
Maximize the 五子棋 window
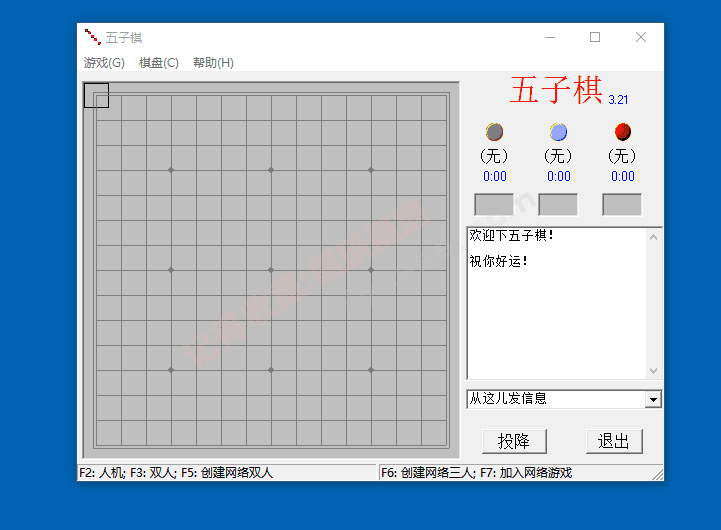595,37
